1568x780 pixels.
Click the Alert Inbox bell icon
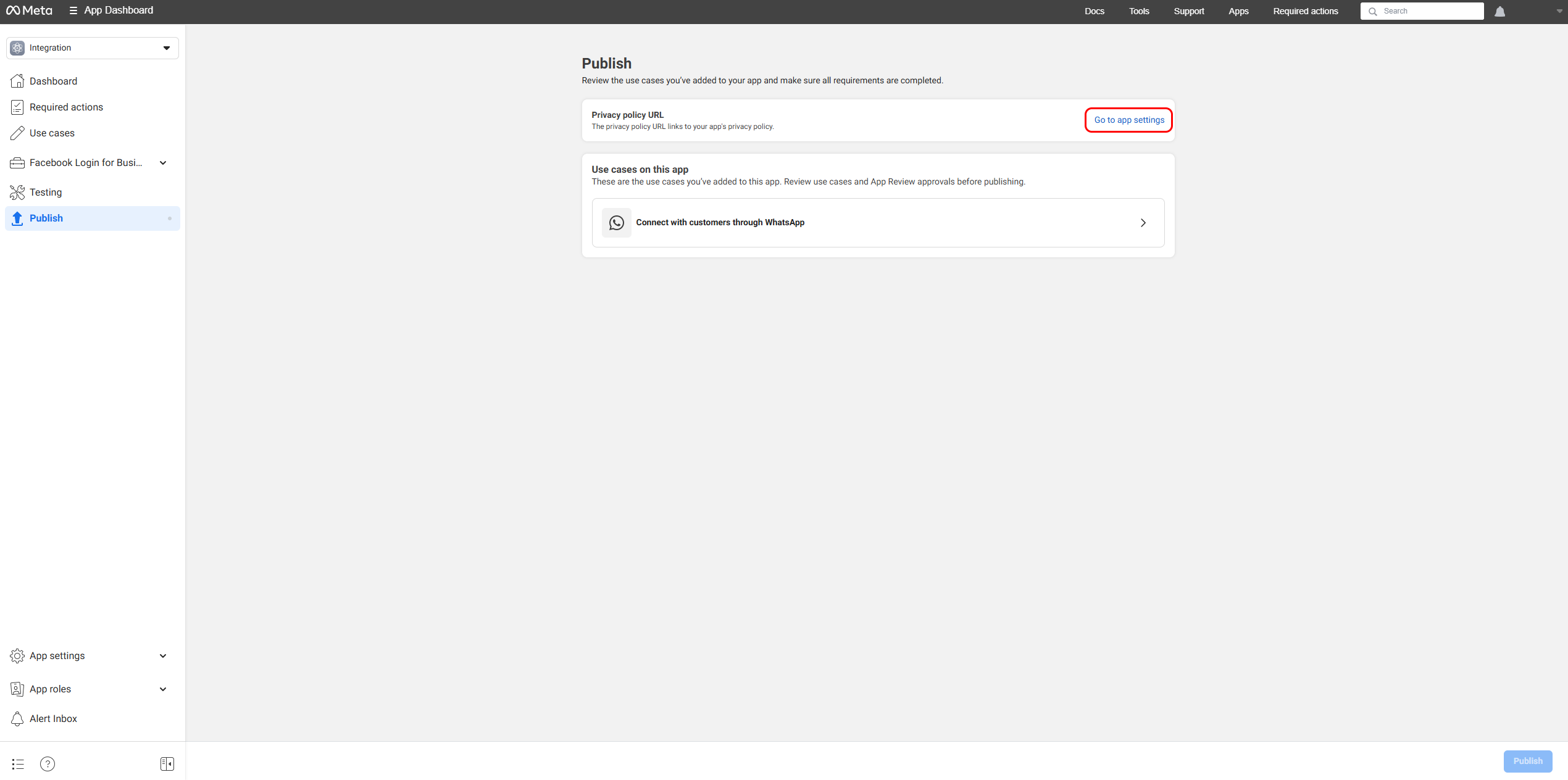(17, 718)
